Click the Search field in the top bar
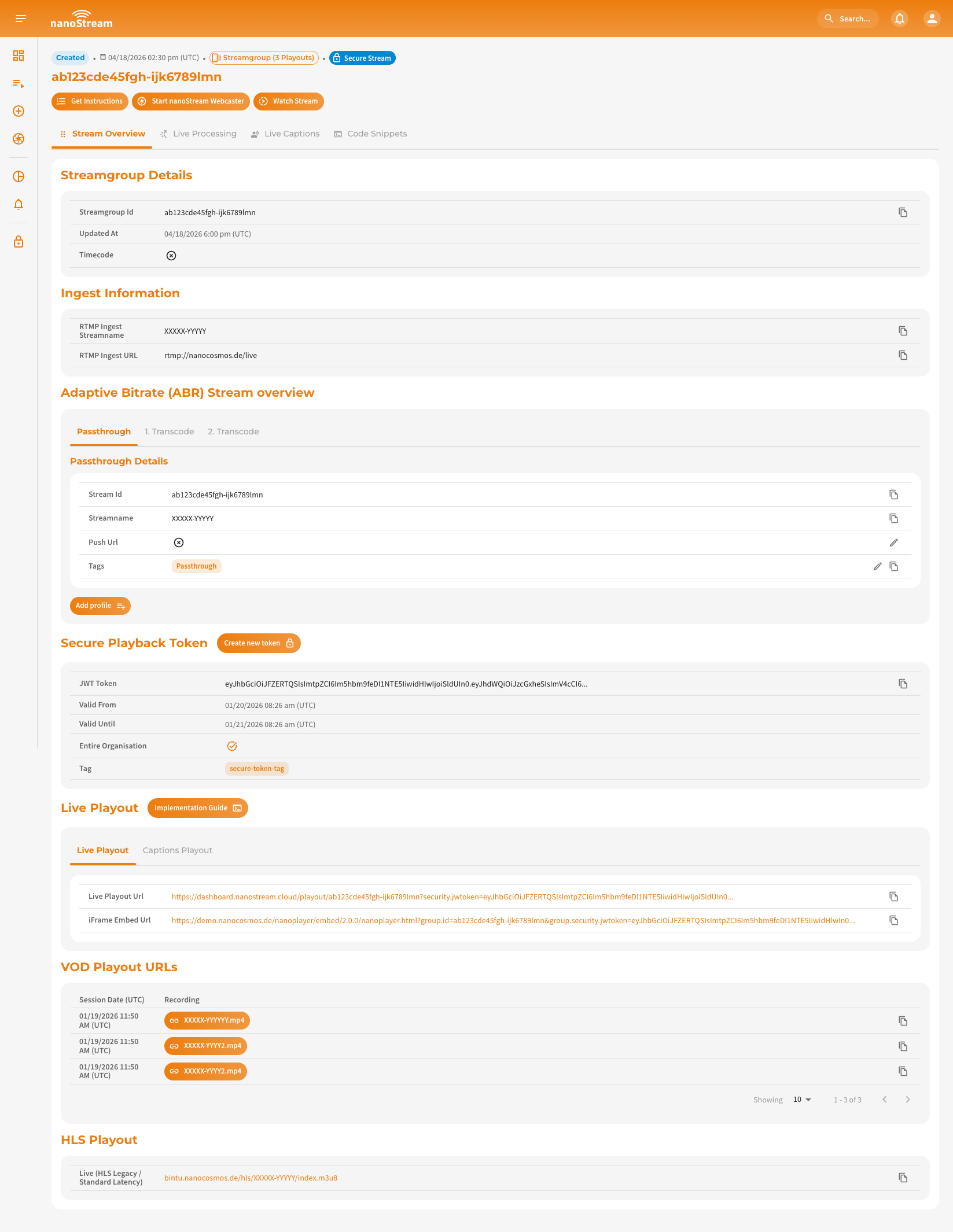 pyautogui.click(x=848, y=18)
